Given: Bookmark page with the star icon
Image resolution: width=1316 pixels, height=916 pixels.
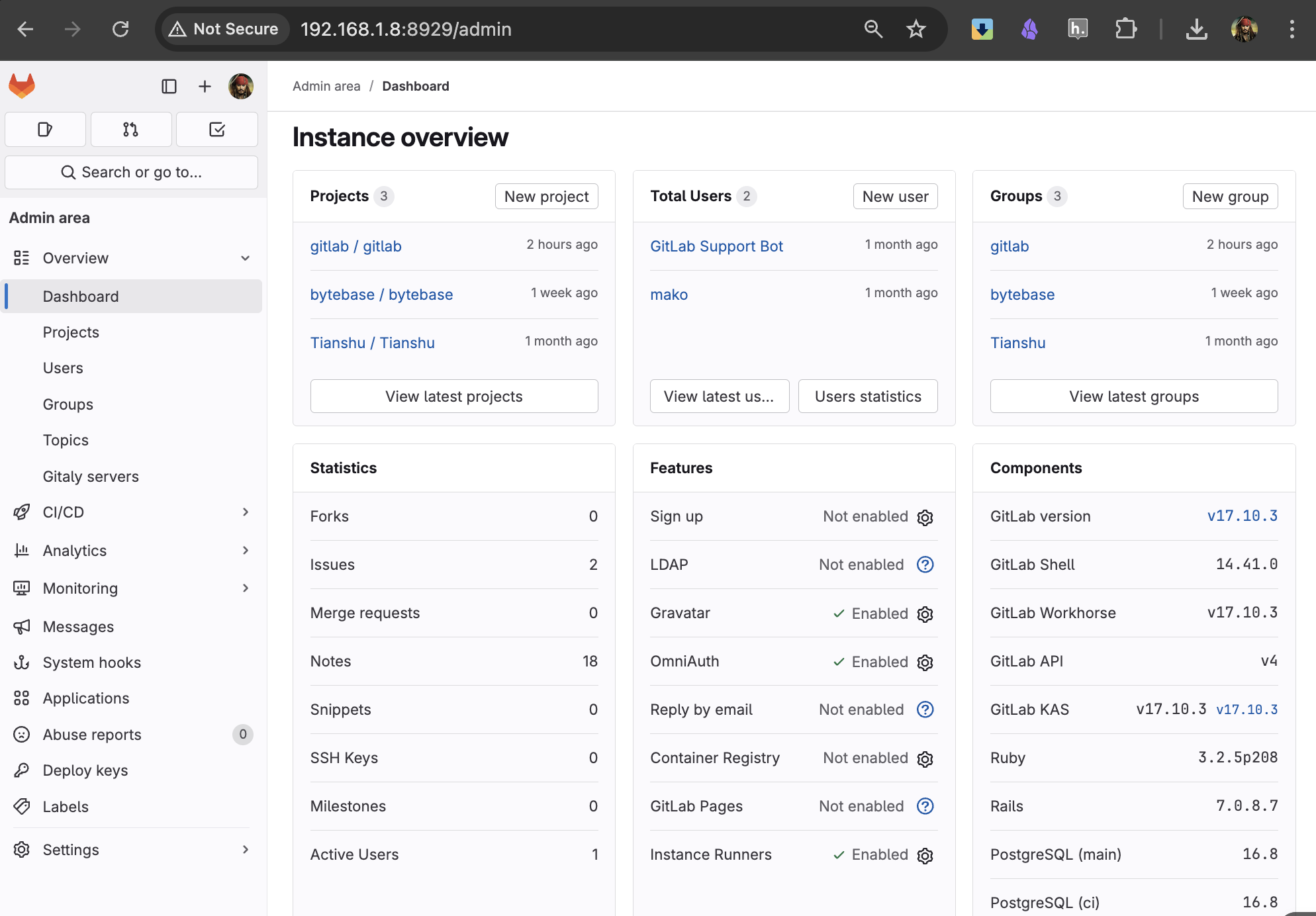Looking at the screenshot, I should [916, 29].
